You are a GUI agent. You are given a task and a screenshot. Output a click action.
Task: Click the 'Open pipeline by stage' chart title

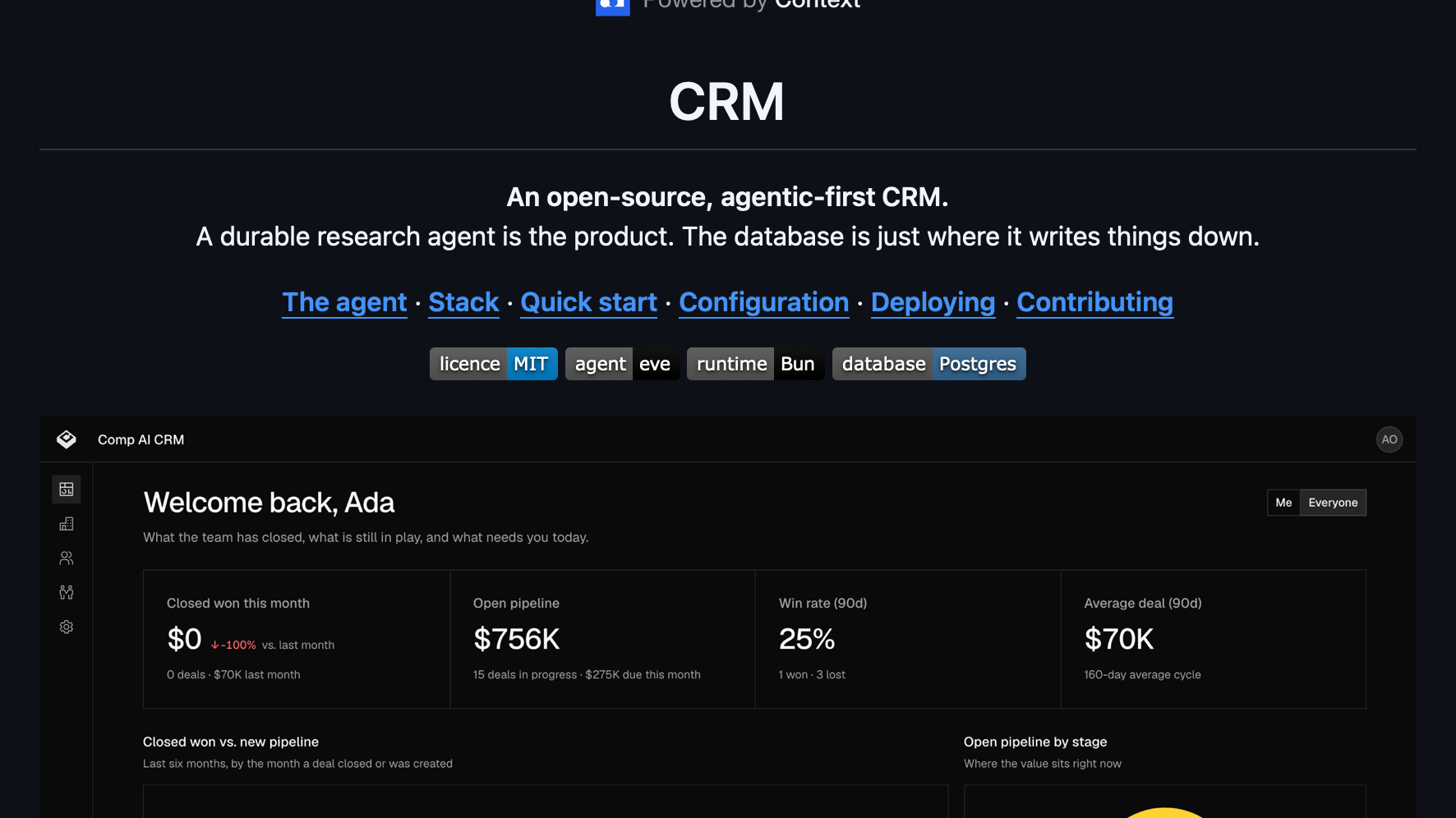pyautogui.click(x=1035, y=742)
